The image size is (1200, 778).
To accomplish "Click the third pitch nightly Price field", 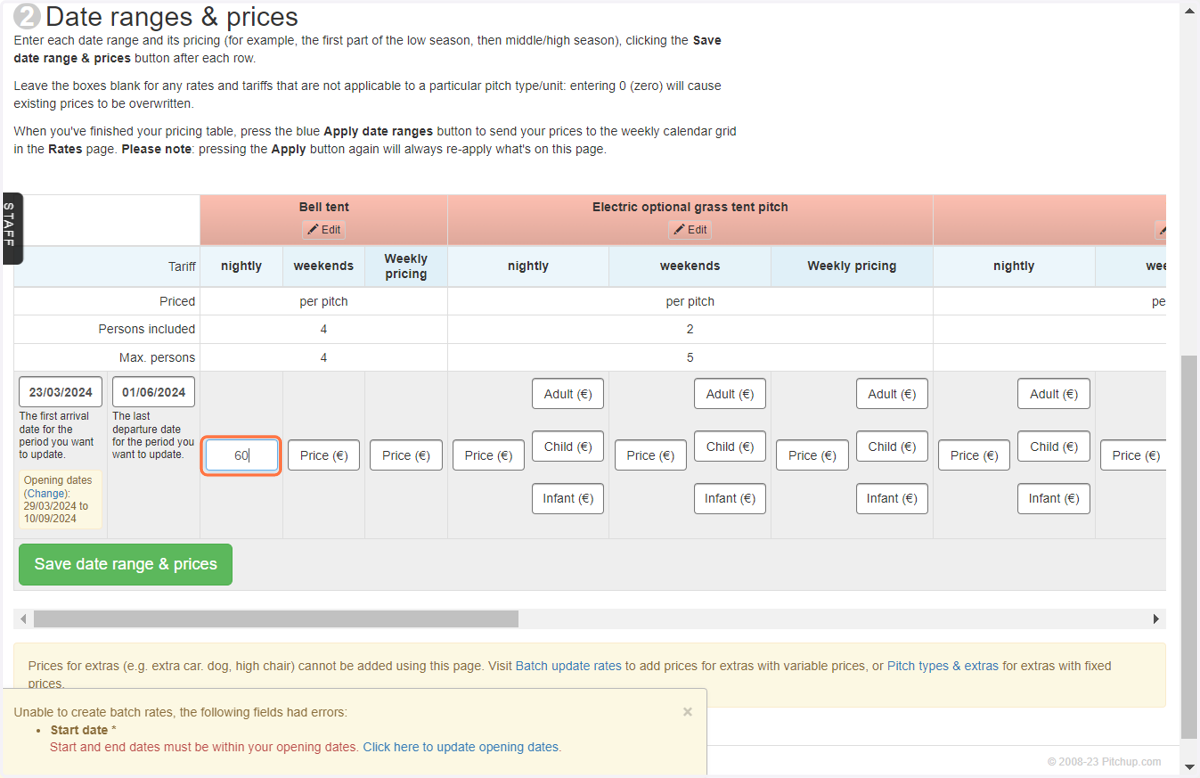I will click(x=975, y=455).
